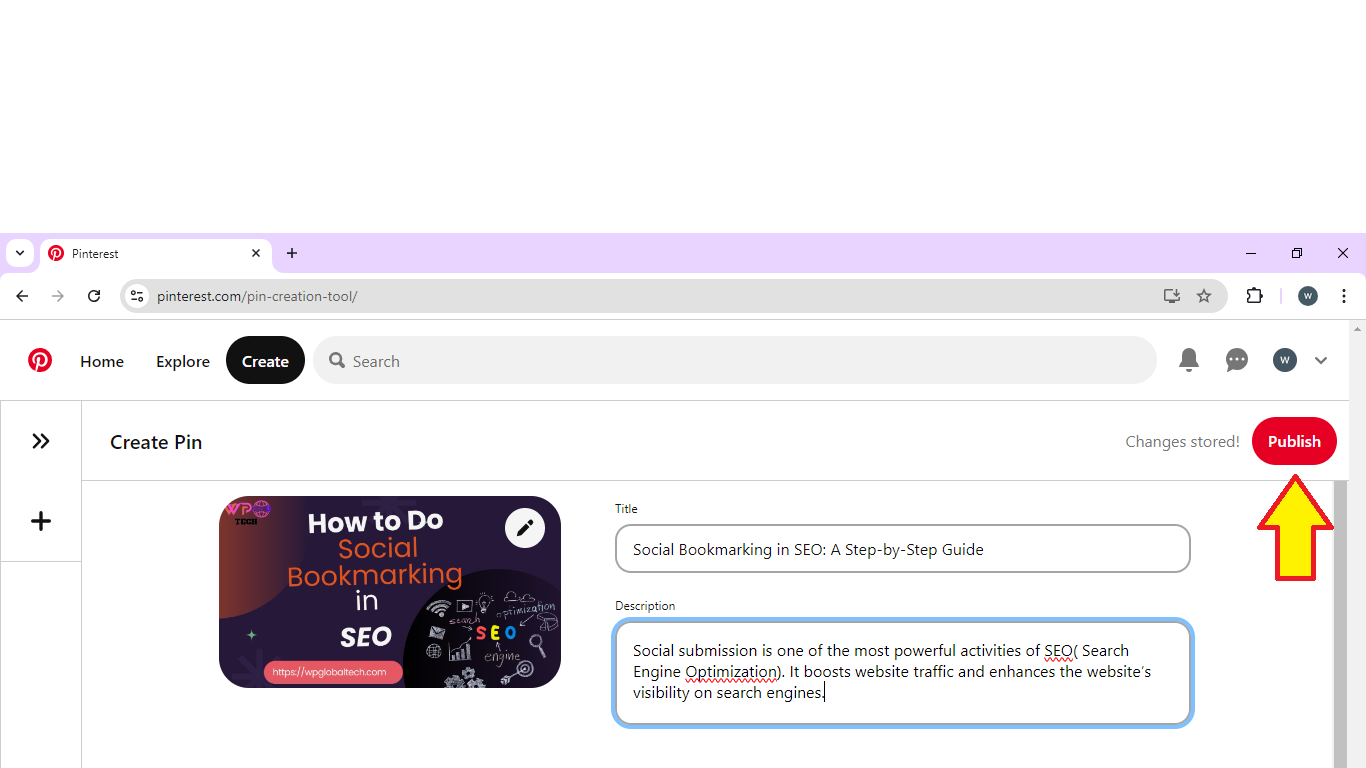The height and width of the screenshot is (768, 1366).
Task: Minimize the browser window
Action: pyautogui.click(x=1251, y=253)
